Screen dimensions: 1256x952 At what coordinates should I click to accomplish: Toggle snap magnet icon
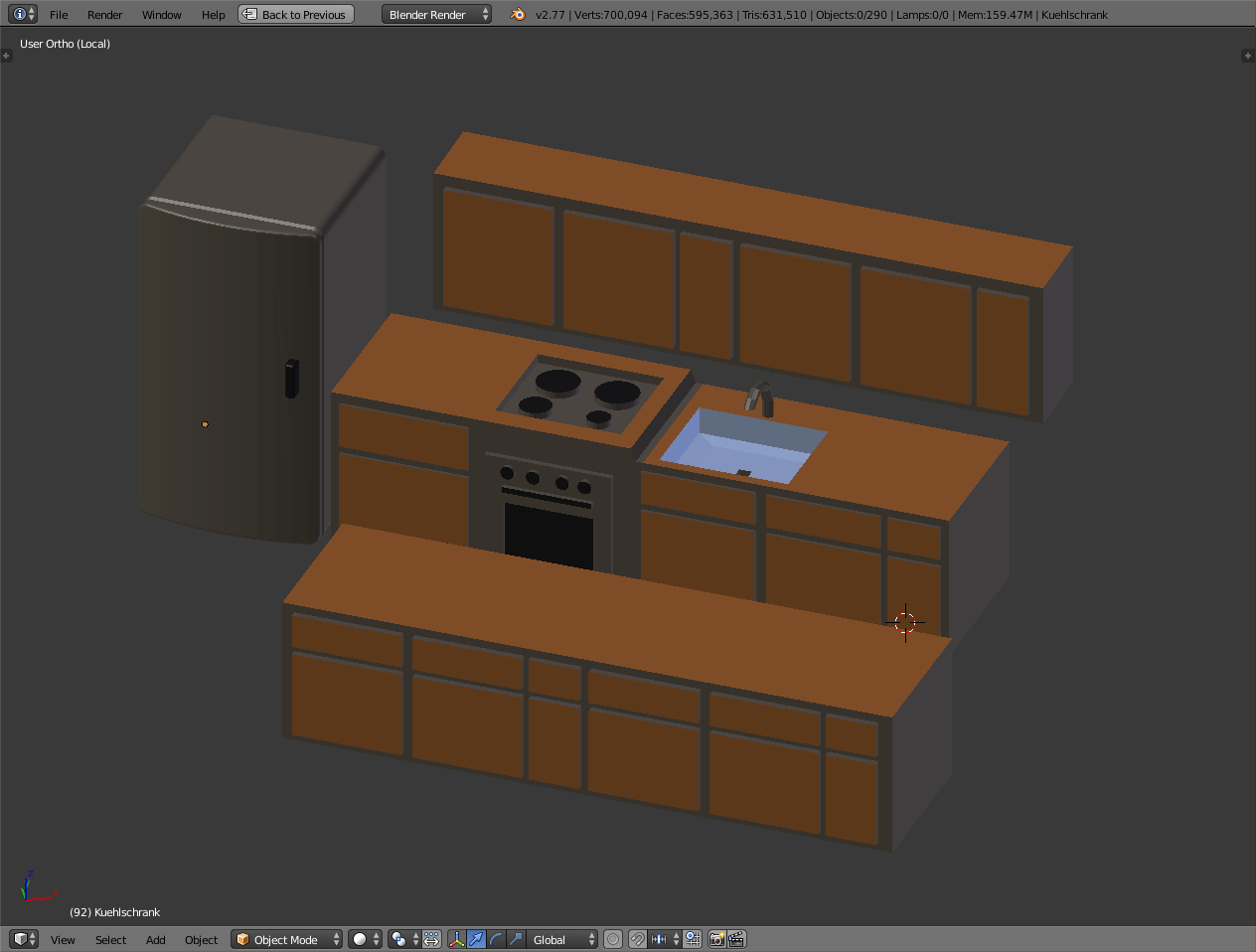(x=638, y=939)
